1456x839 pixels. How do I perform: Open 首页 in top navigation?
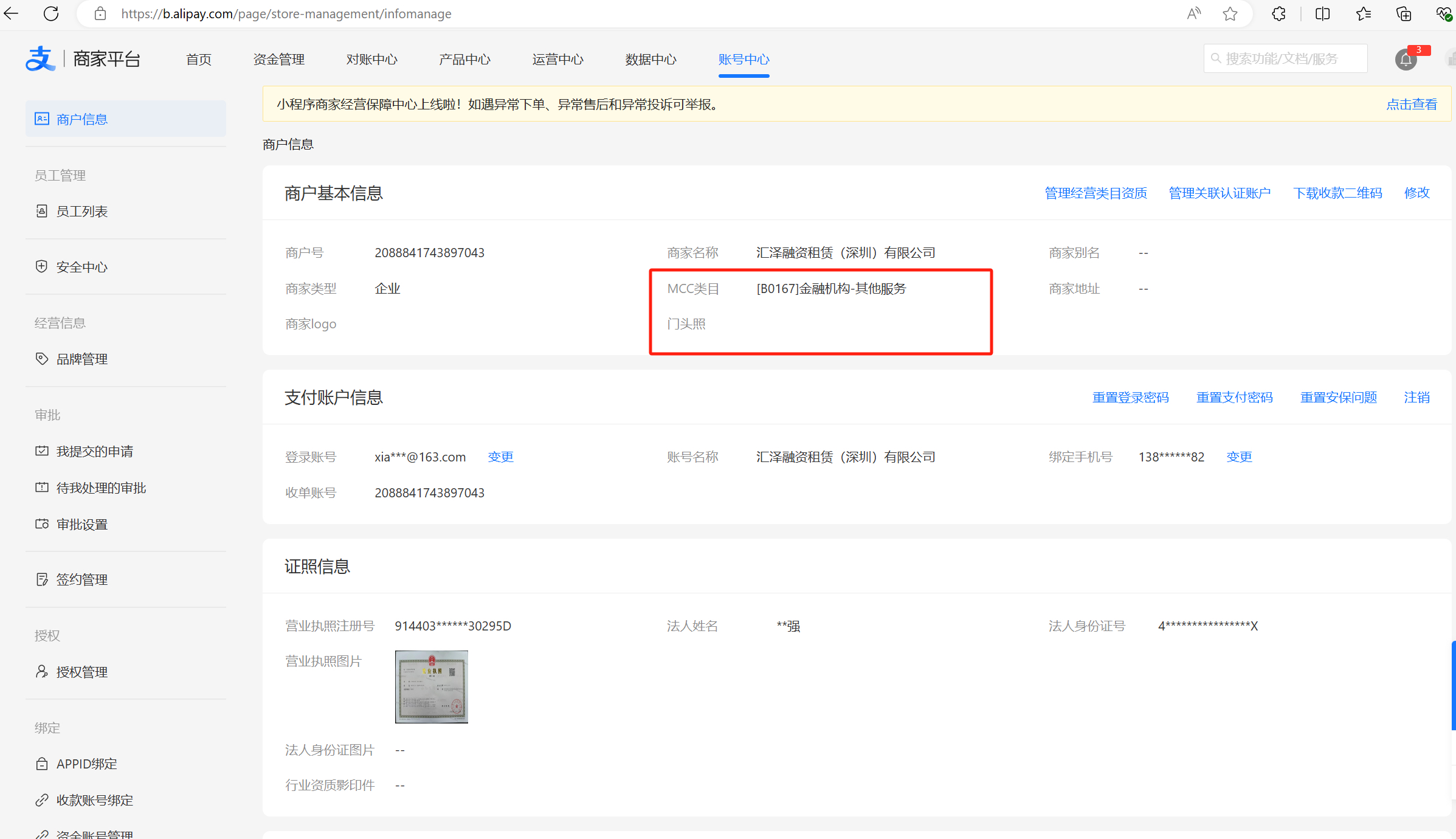[x=199, y=60]
